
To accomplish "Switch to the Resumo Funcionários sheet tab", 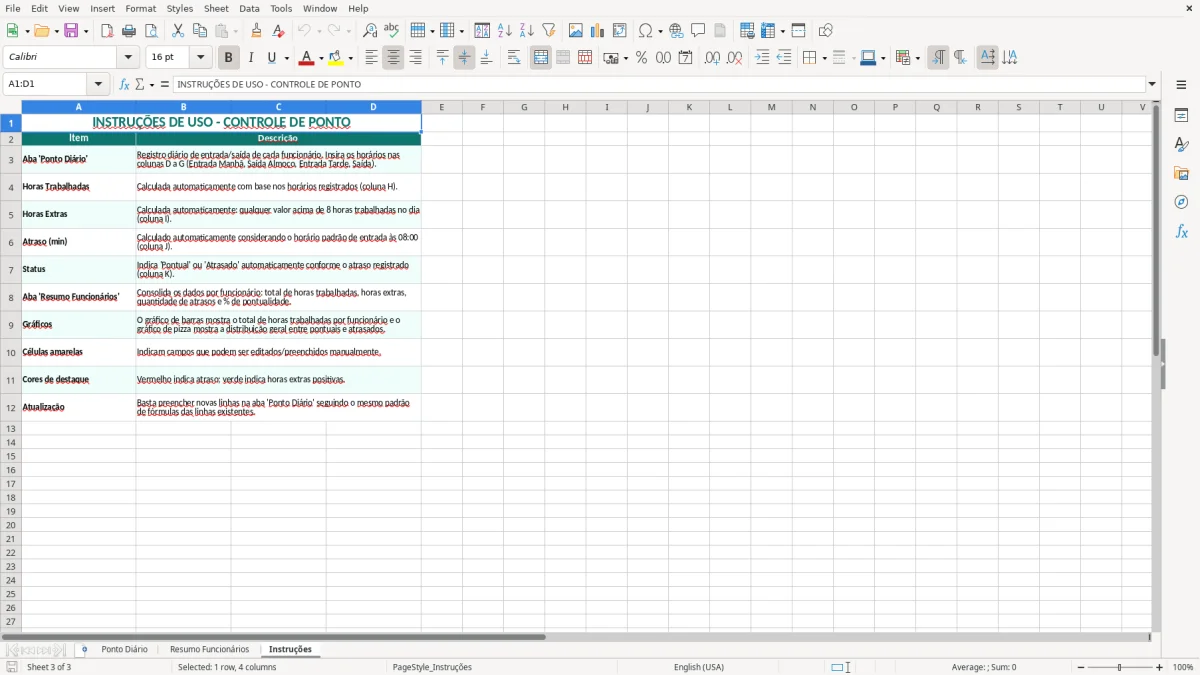I will tap(209, 650).
